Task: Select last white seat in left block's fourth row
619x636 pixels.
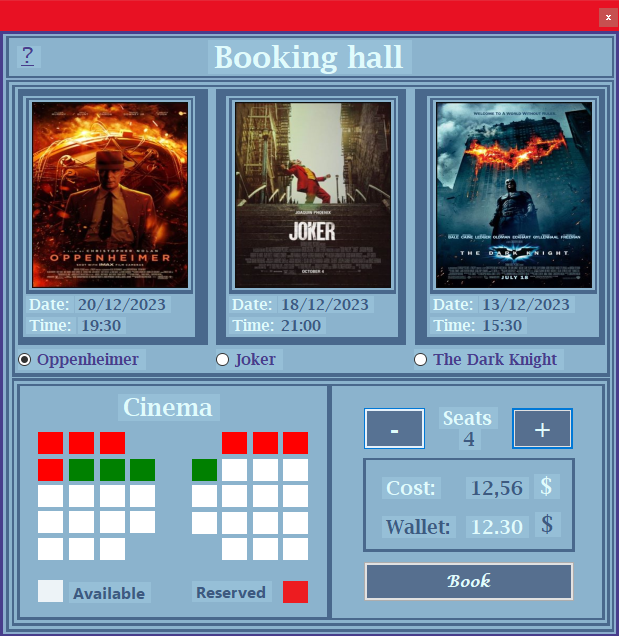Action: tap(142, 522)
